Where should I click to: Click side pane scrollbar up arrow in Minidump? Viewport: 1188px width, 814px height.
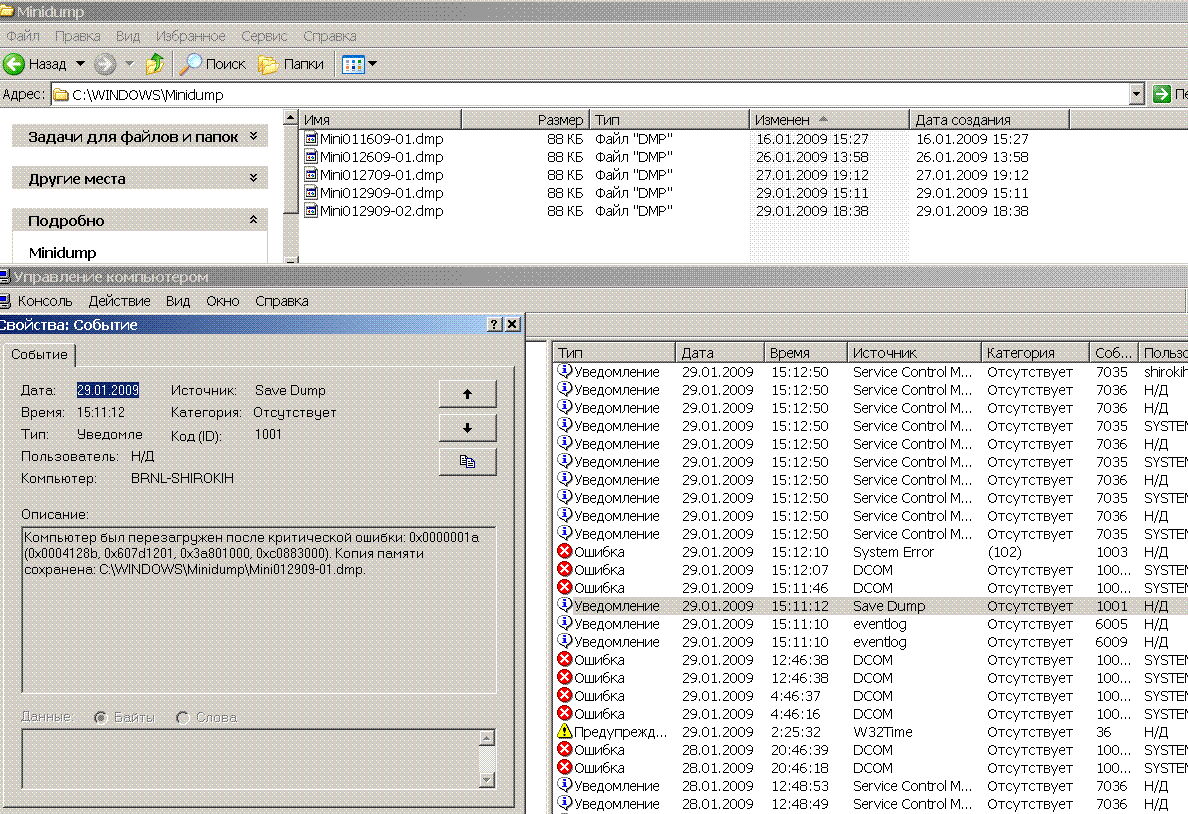click(x=291, y=117)
